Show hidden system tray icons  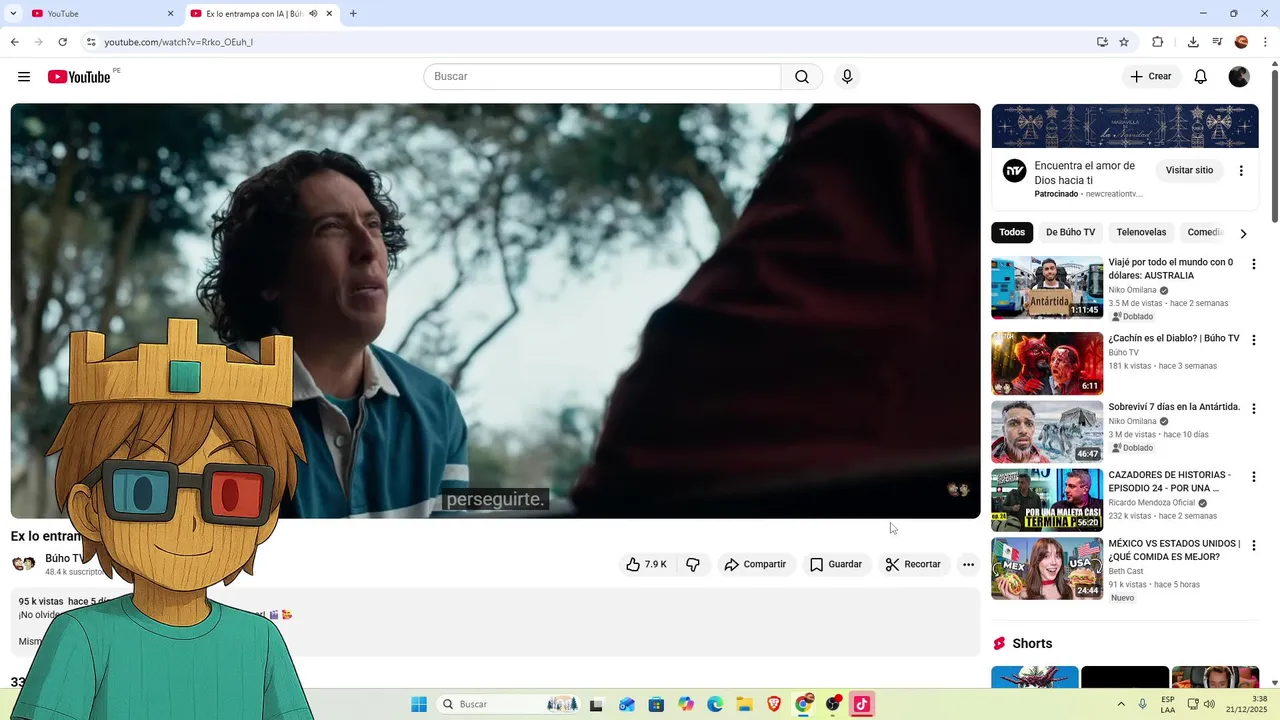click(1120, 704)
